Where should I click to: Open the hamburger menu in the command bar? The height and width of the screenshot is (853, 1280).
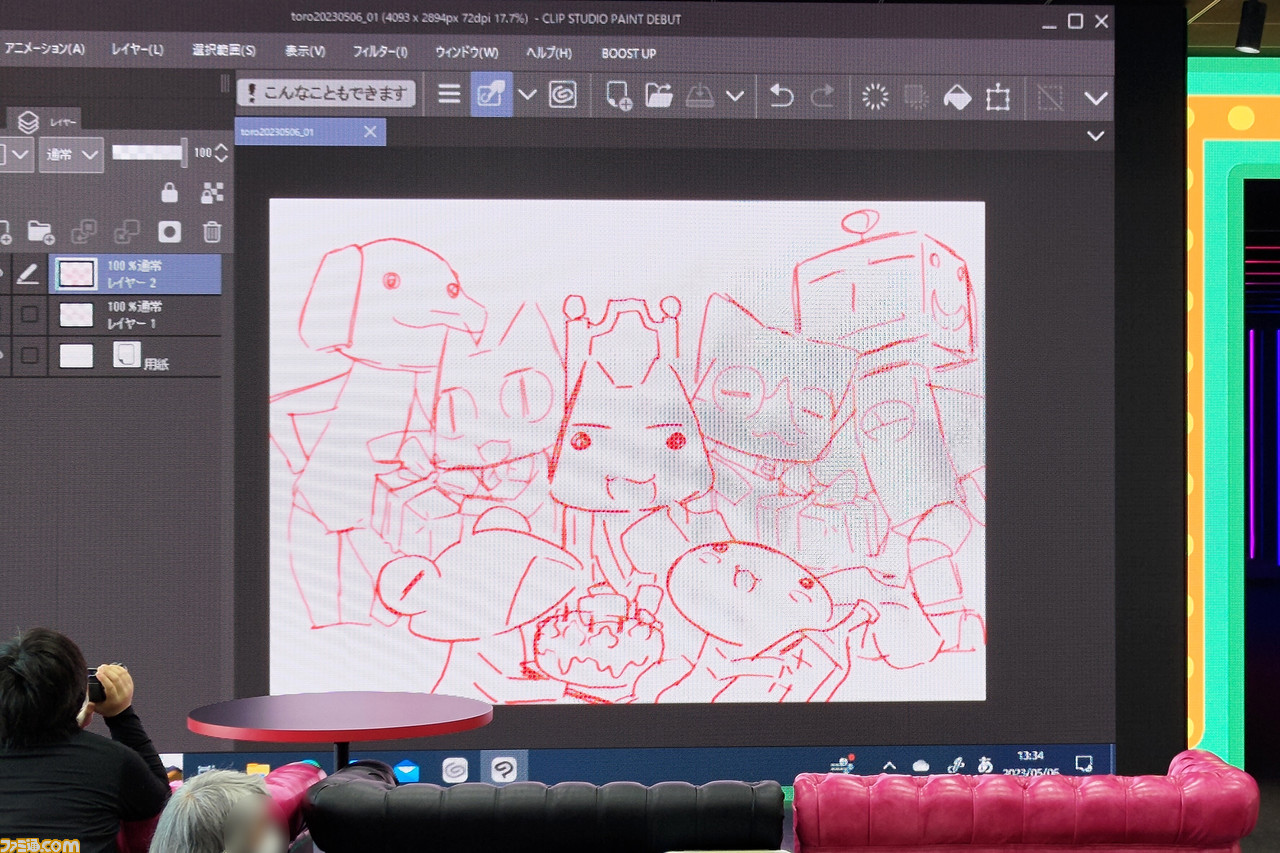pyautogui.click(x=450, y=95)
